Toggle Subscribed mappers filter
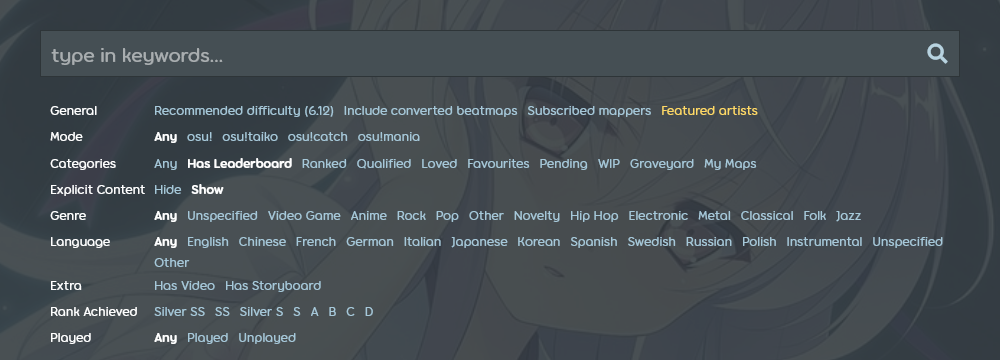1000x360 pixels. click(589, 111)
